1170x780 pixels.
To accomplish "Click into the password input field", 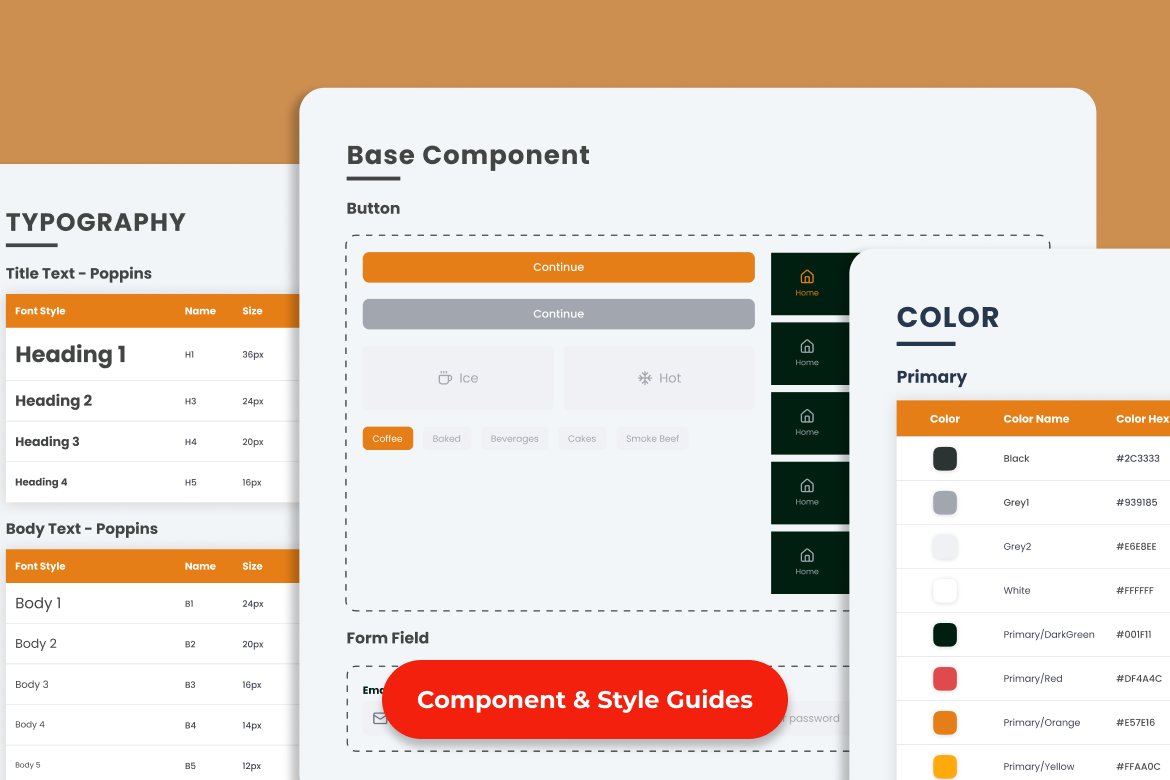I will tap(815, 718).
